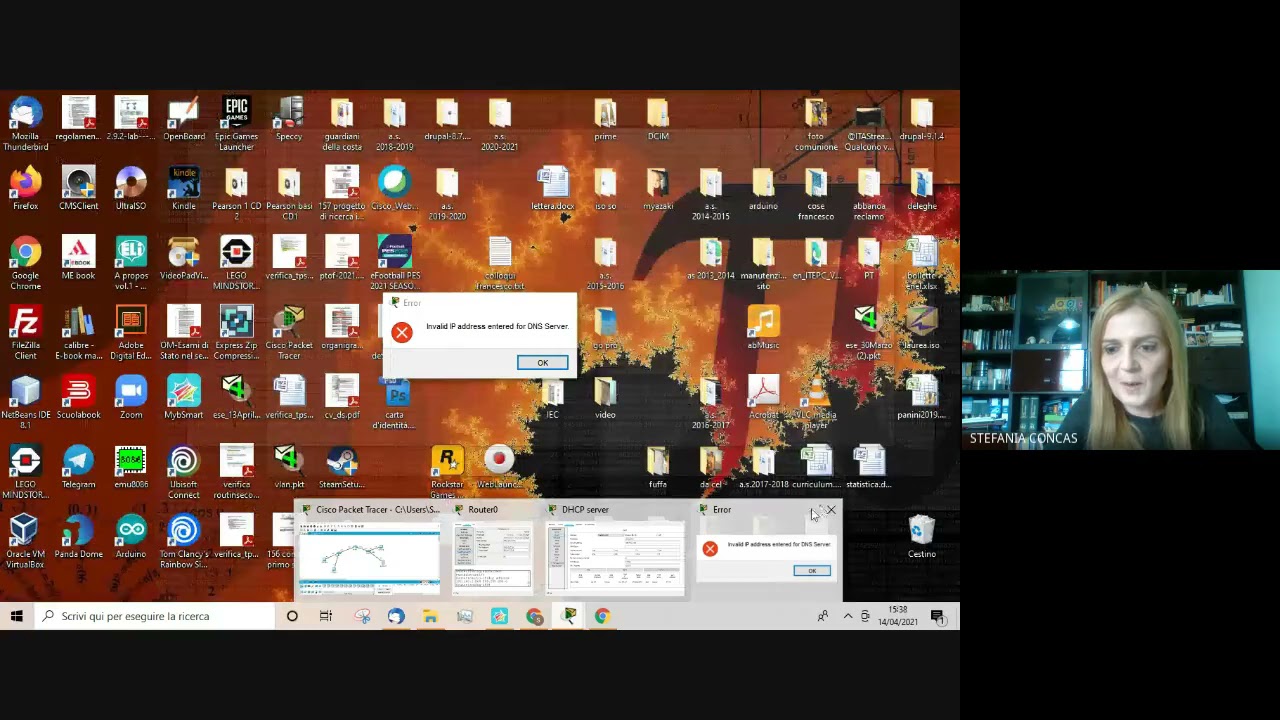
Task: Open Cortana from the taskbar
Action: [x=292, y=616]
